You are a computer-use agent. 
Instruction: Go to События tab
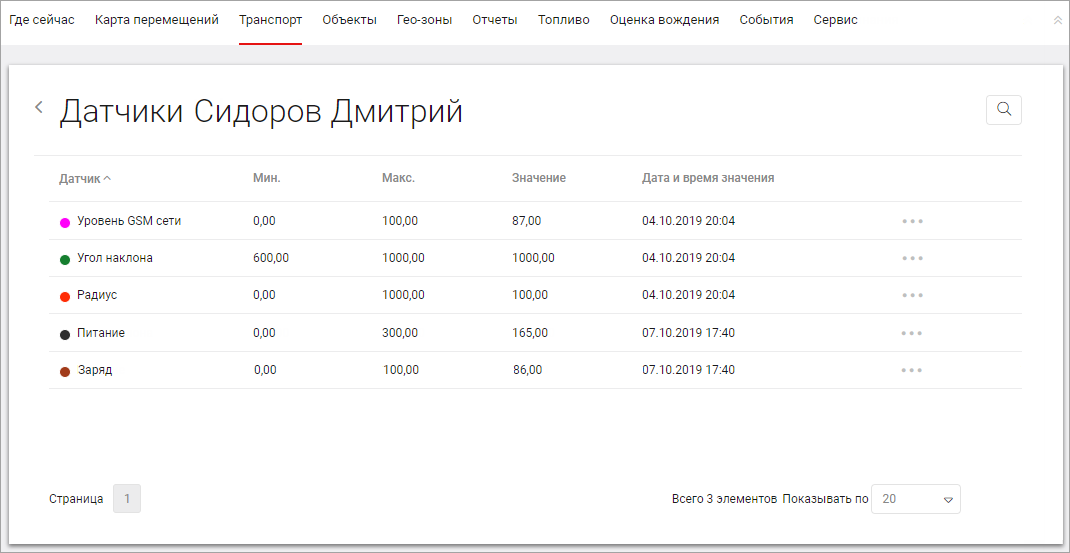(x=766, y=20)
